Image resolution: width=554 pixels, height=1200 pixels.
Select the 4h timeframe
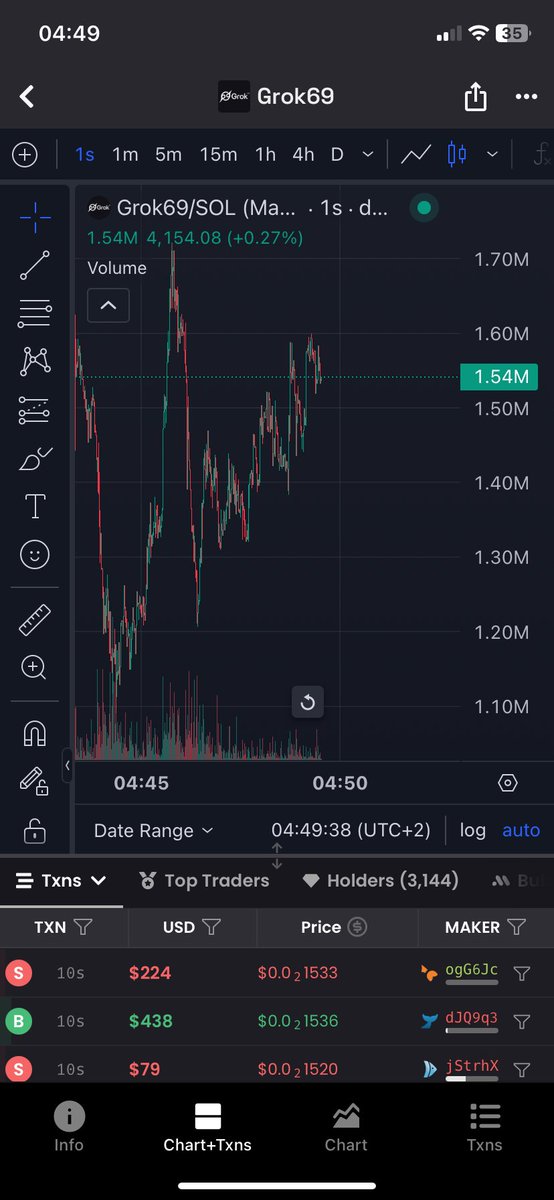coord(303,155)
